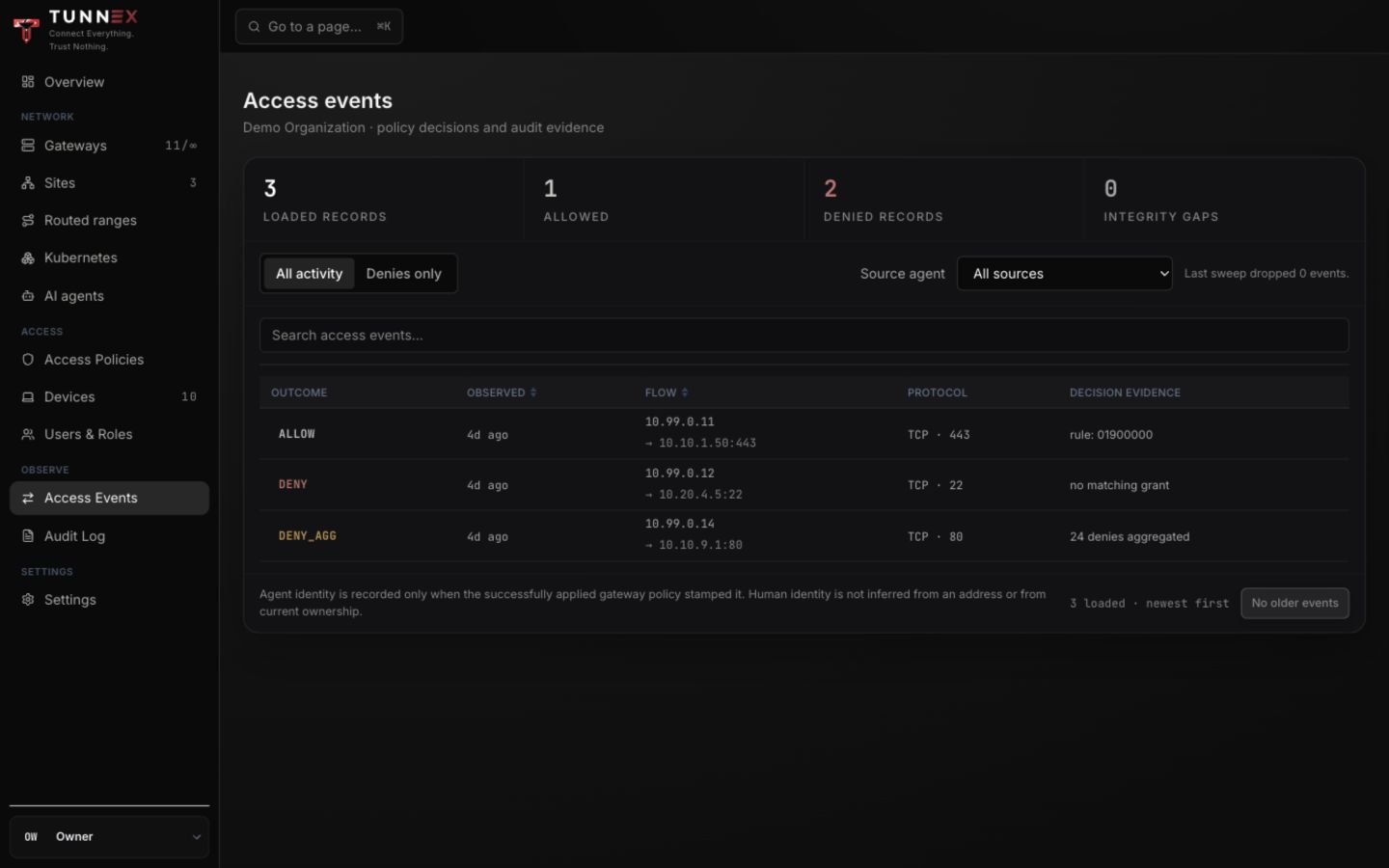Open Users & Roles
This screenshot has height=868, width=1389.
point(109,435)
